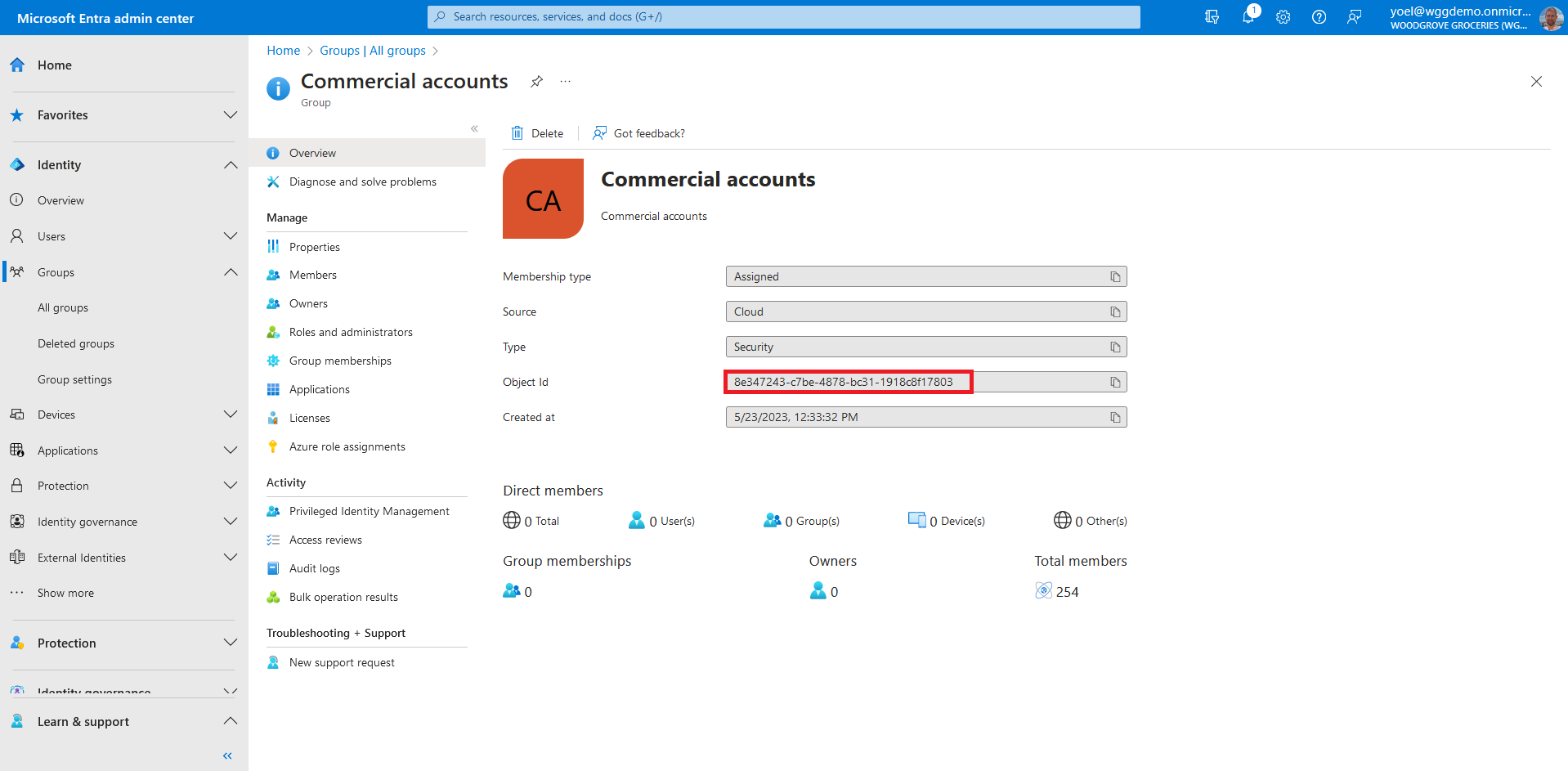Pin the Commercial accounts group page
Viewport: 1568px width, 771px height.
click(536, 82)
